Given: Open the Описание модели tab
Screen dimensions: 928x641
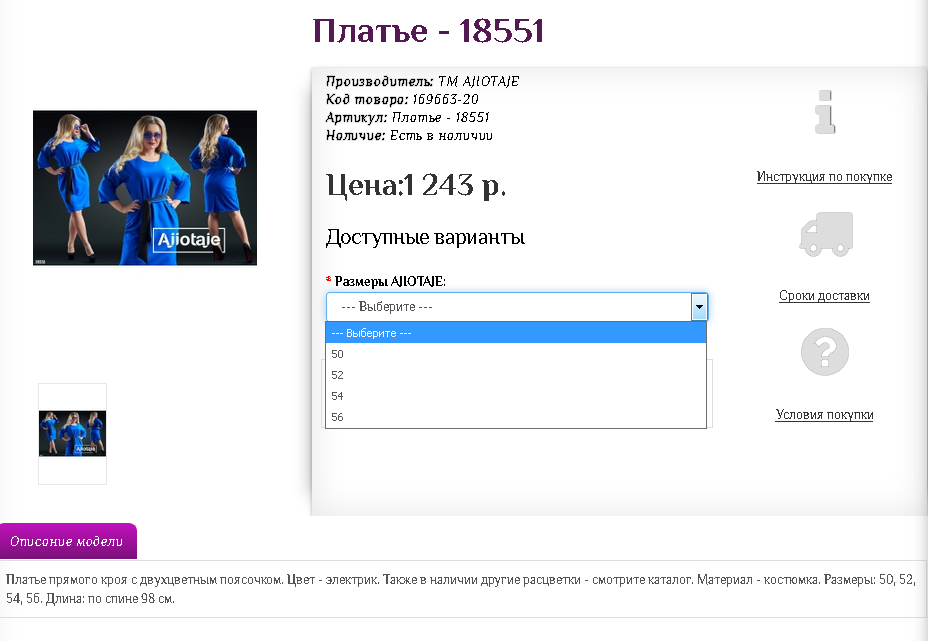Looking at the screenshot, I should [68, 541].
